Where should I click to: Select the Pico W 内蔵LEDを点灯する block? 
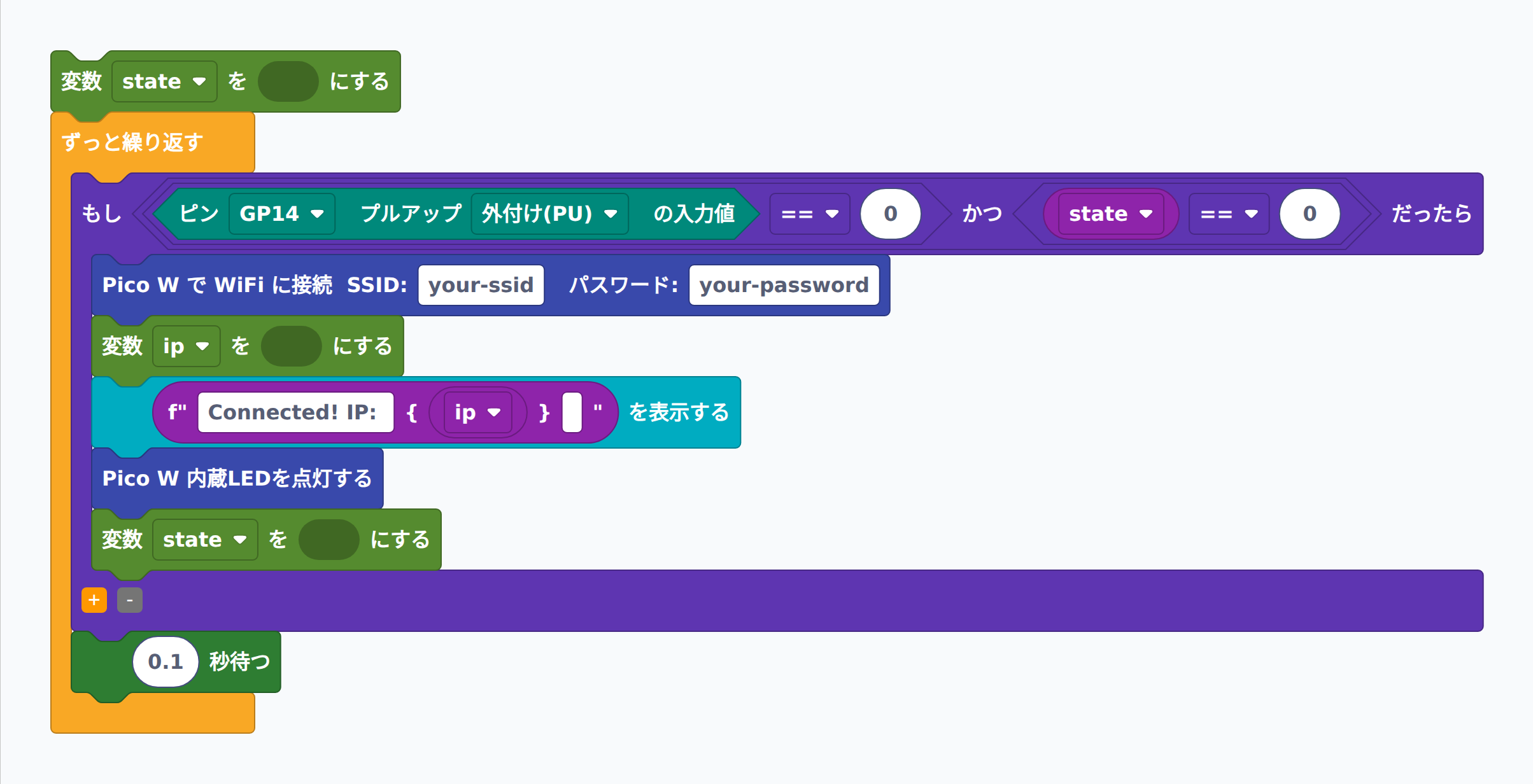click(x=237, y=479)
